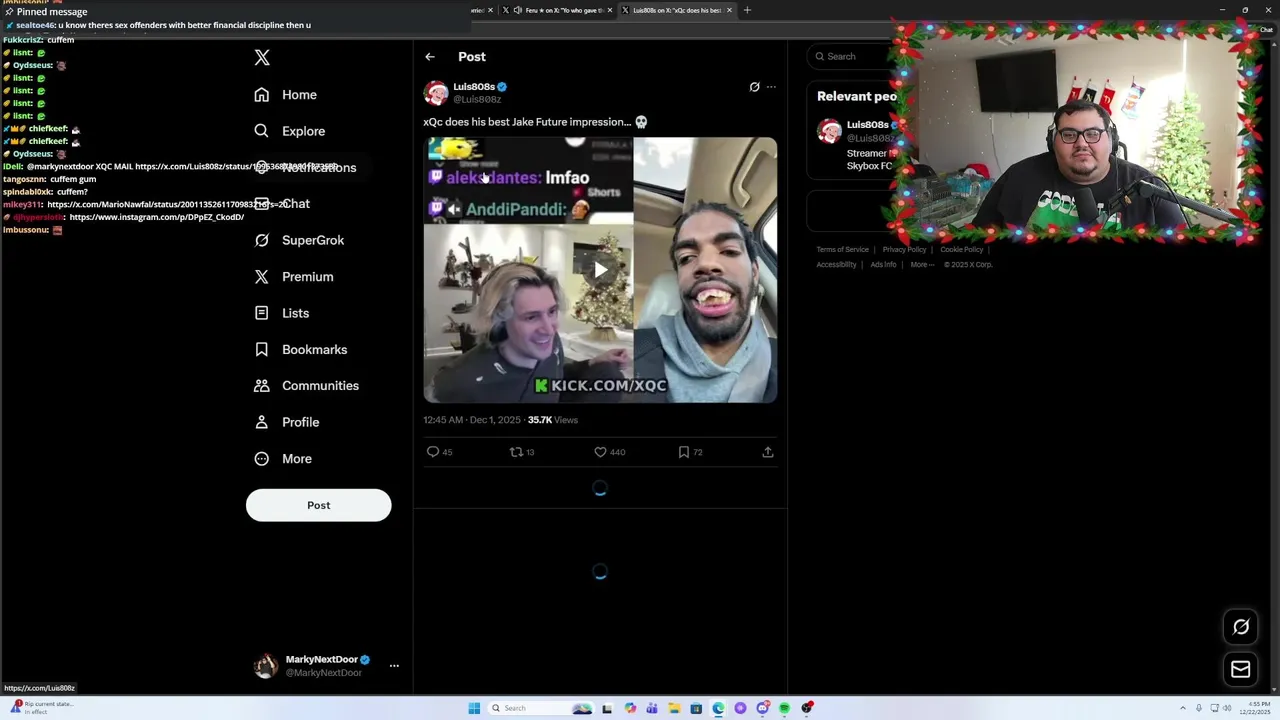Mute audio icon on Feru tab
This screenshot has height=720, width=1280.
click(x=518, y=10)
